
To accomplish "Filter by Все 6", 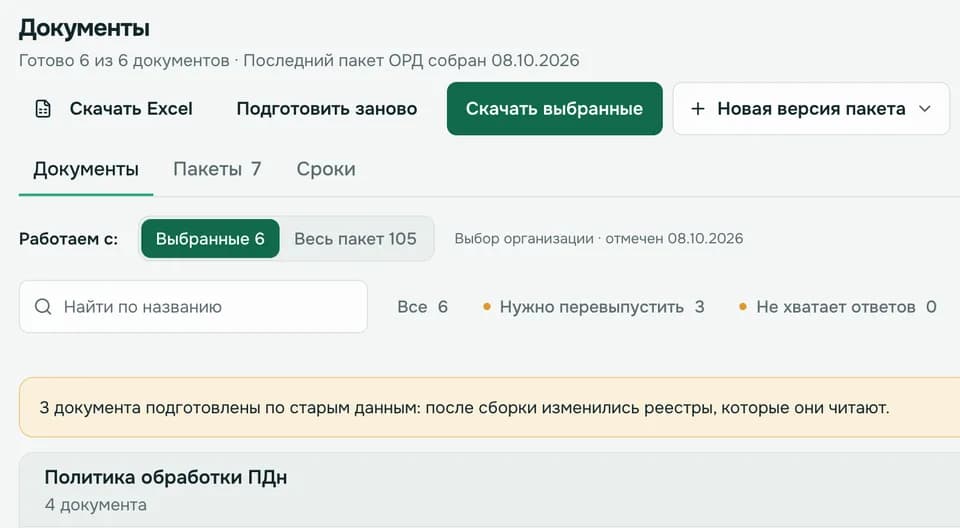I will 422,306.
